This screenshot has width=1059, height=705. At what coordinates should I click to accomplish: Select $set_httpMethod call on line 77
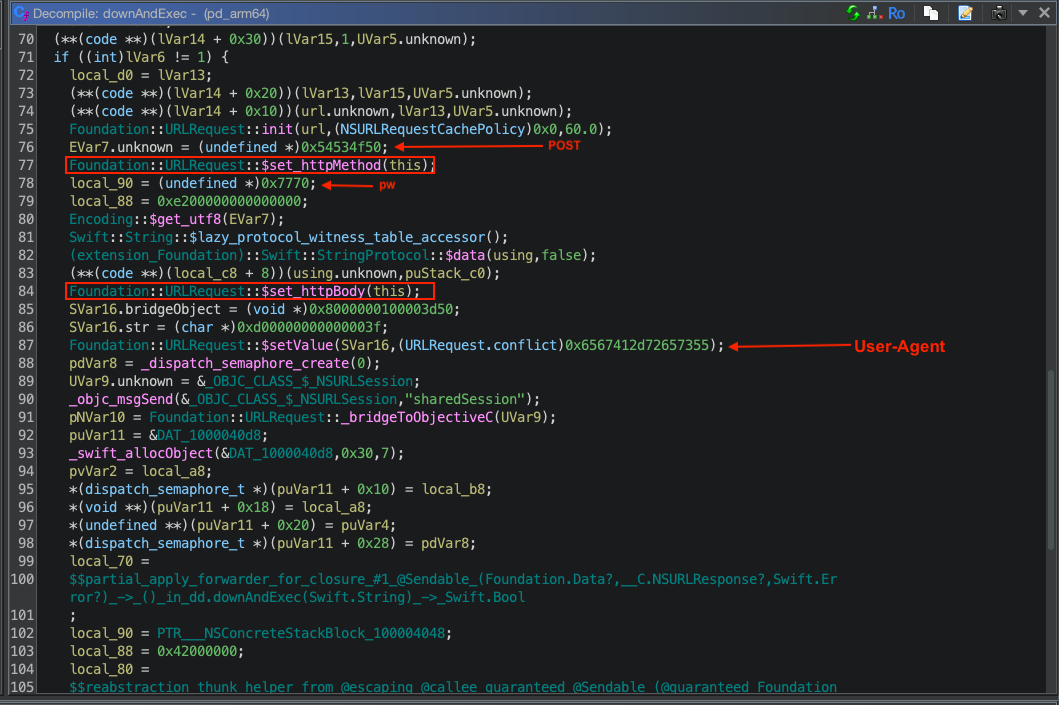tap(321, 165)
